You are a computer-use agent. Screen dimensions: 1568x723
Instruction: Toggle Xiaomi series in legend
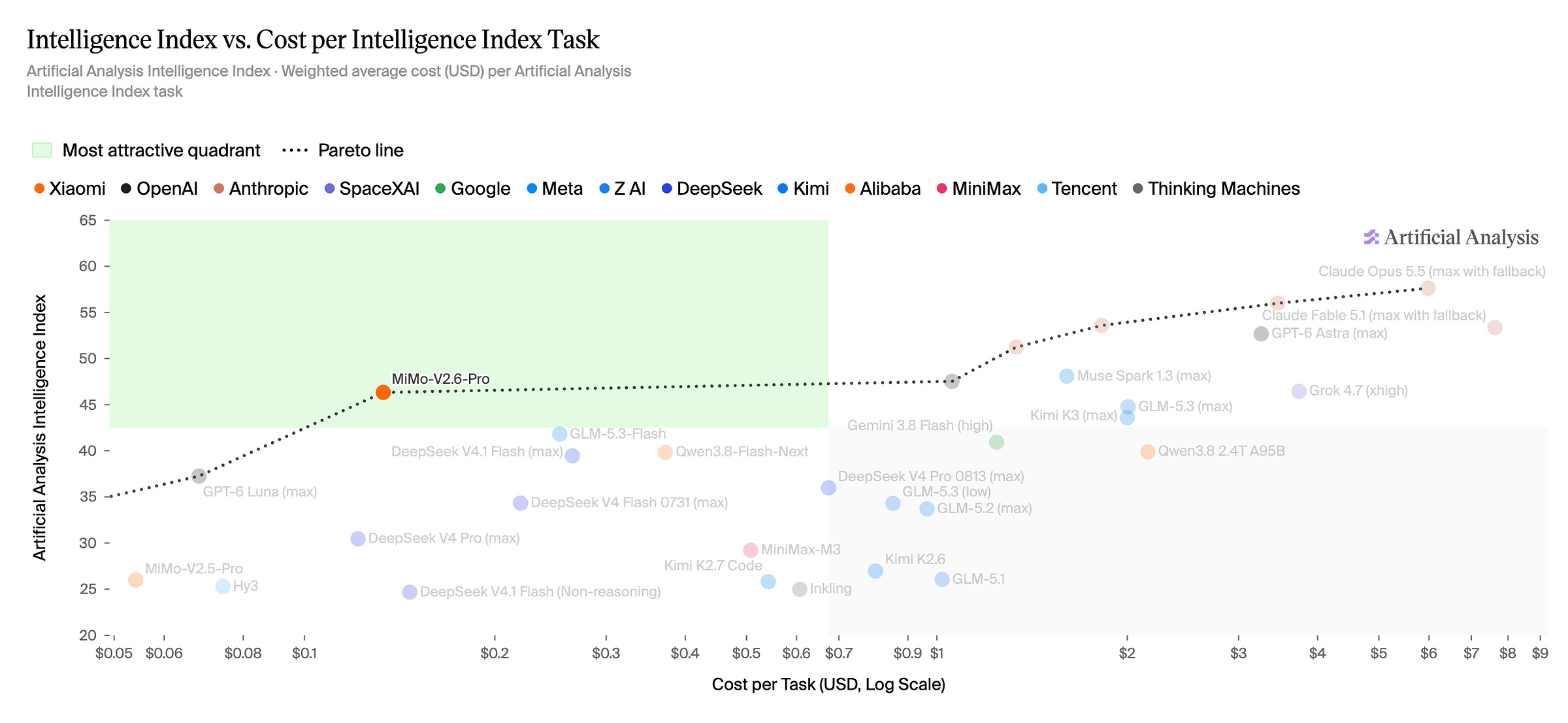[69, 189]
